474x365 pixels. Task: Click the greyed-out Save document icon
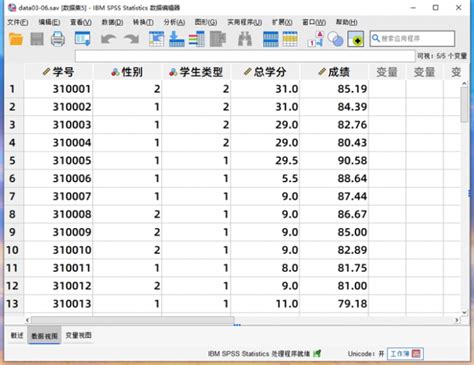(37, 39)
